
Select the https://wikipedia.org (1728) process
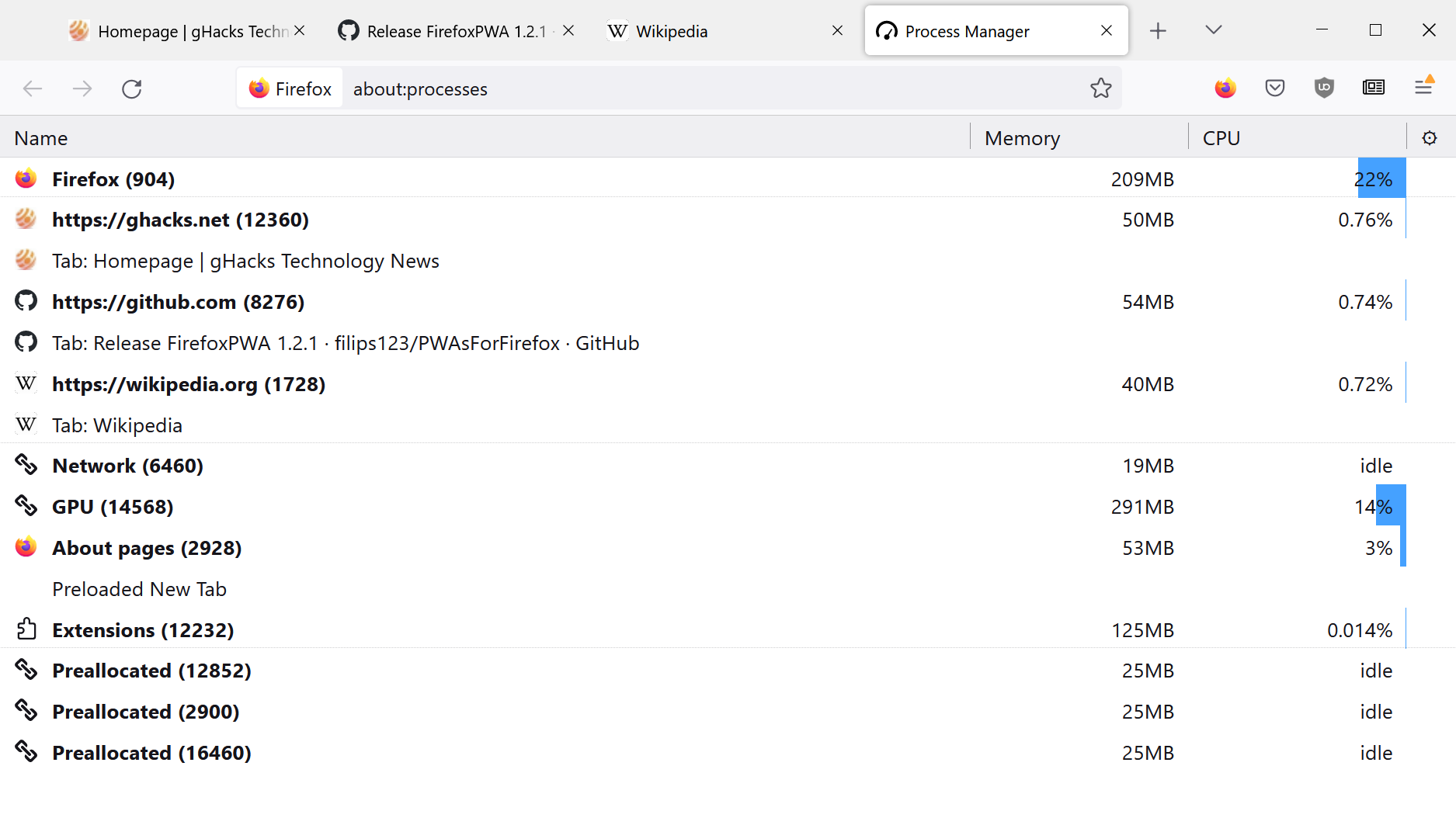point(728,384)
